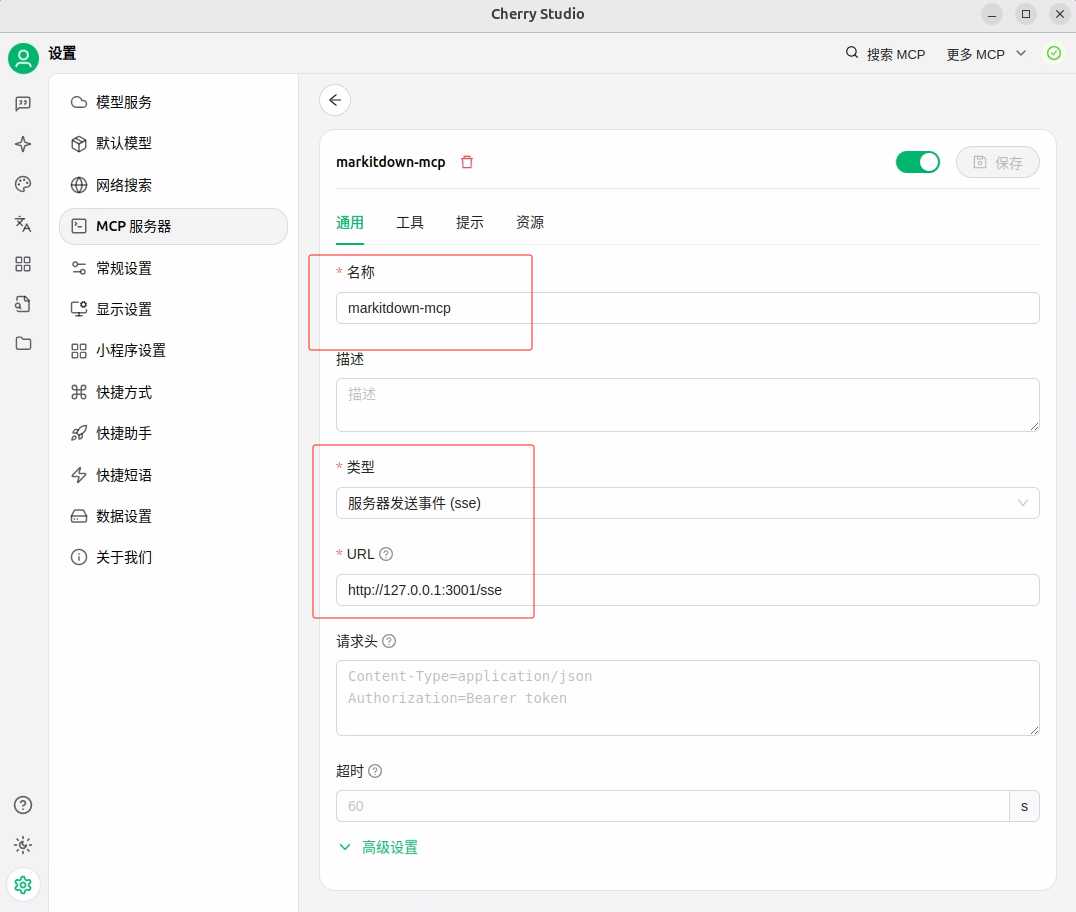Click the 请求头 help question icon
Image resolution: width=1076 pixels, height=912 pixels.
click(389, 641)
